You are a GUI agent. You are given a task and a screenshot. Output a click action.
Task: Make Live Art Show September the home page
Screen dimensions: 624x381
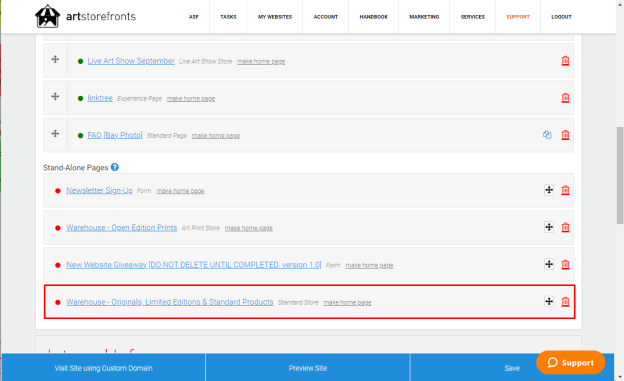(x=261, y=61)
